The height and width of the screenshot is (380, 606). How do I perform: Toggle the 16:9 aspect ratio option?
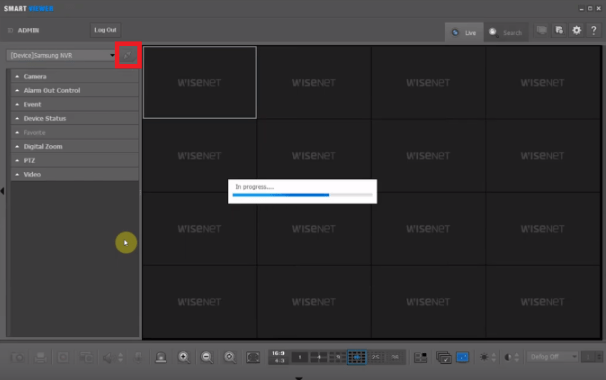click(278, 353)
